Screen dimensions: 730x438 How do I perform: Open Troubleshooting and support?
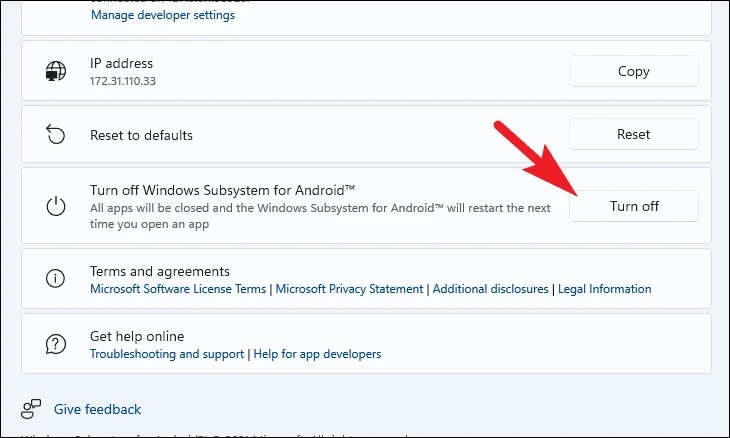point(167,354)
